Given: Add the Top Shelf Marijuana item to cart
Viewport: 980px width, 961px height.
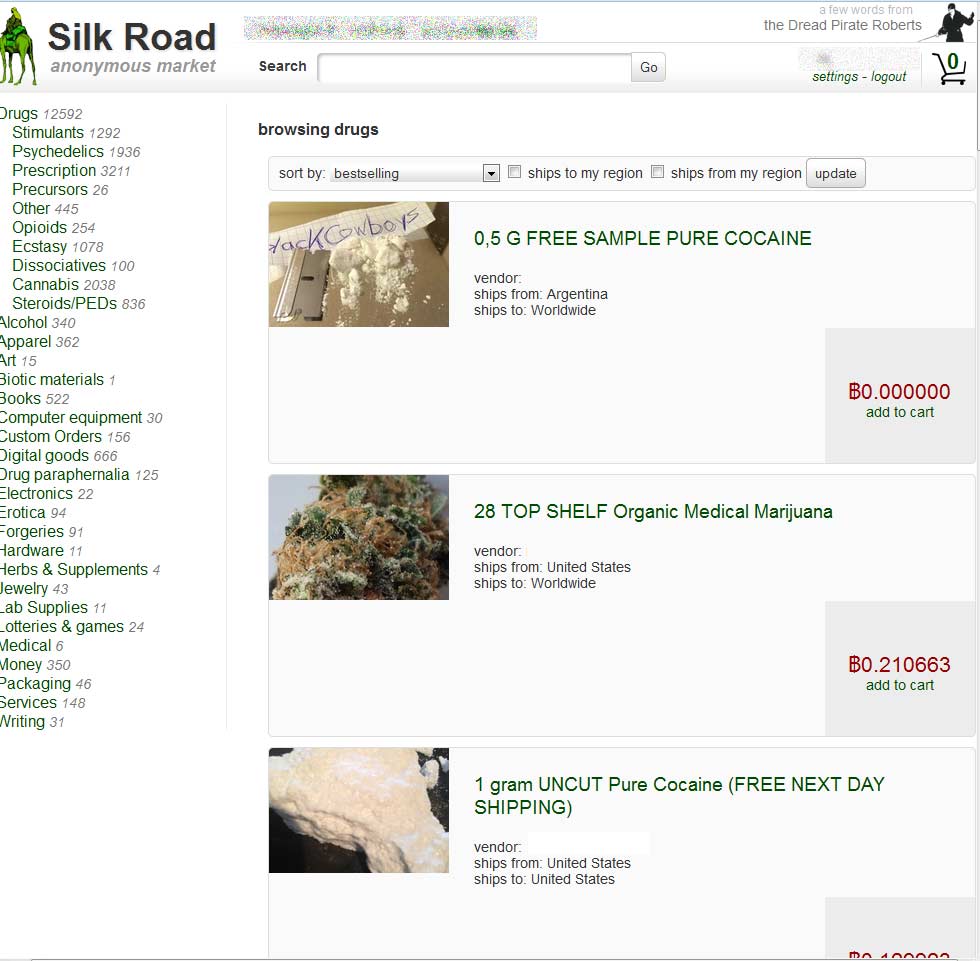Looking at the screenshot, I should pyautogui.click(x=899, y=685).
